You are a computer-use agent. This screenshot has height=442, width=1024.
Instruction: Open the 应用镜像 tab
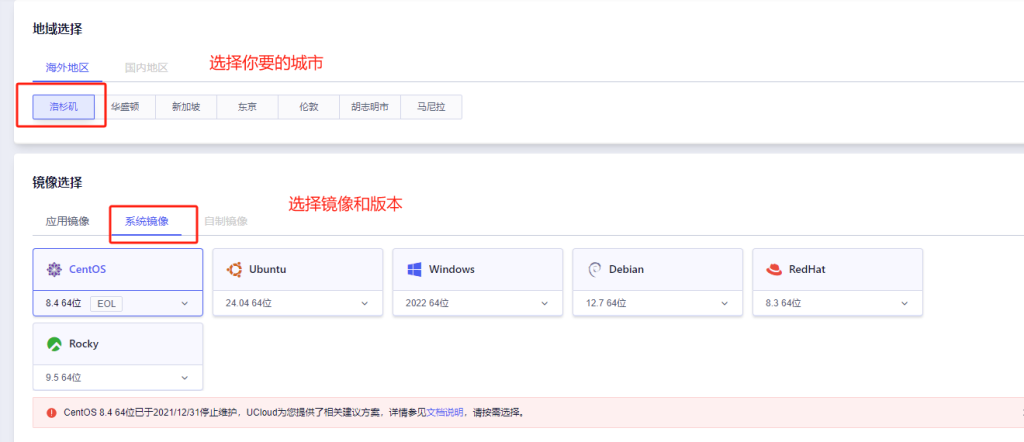pos(67,221)
